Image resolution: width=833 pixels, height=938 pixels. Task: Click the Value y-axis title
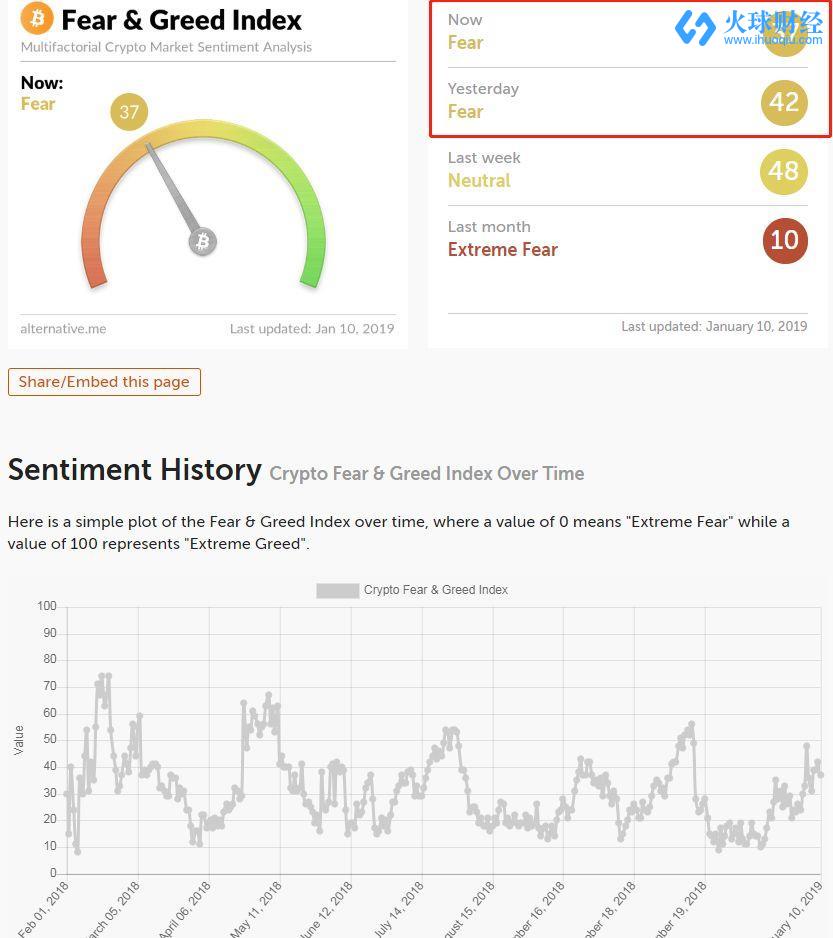pyautogui.click(x=18, y=740)
